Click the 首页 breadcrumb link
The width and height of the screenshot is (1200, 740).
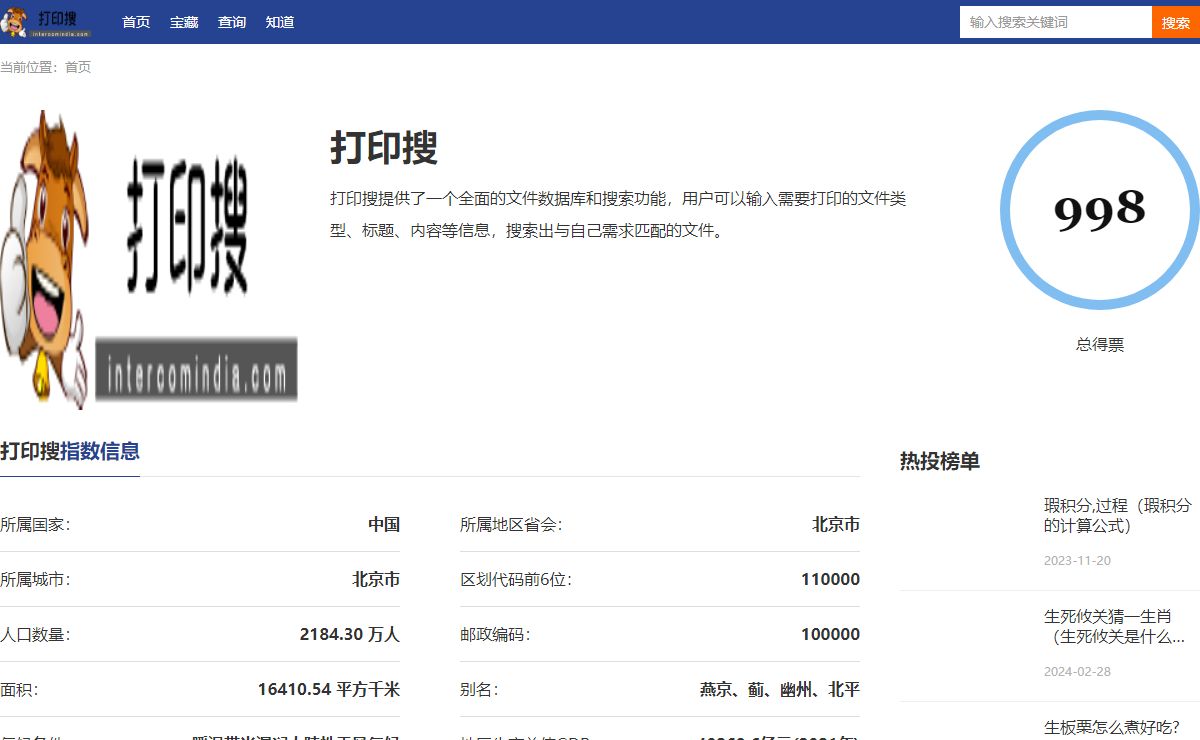tap(78, 67)
